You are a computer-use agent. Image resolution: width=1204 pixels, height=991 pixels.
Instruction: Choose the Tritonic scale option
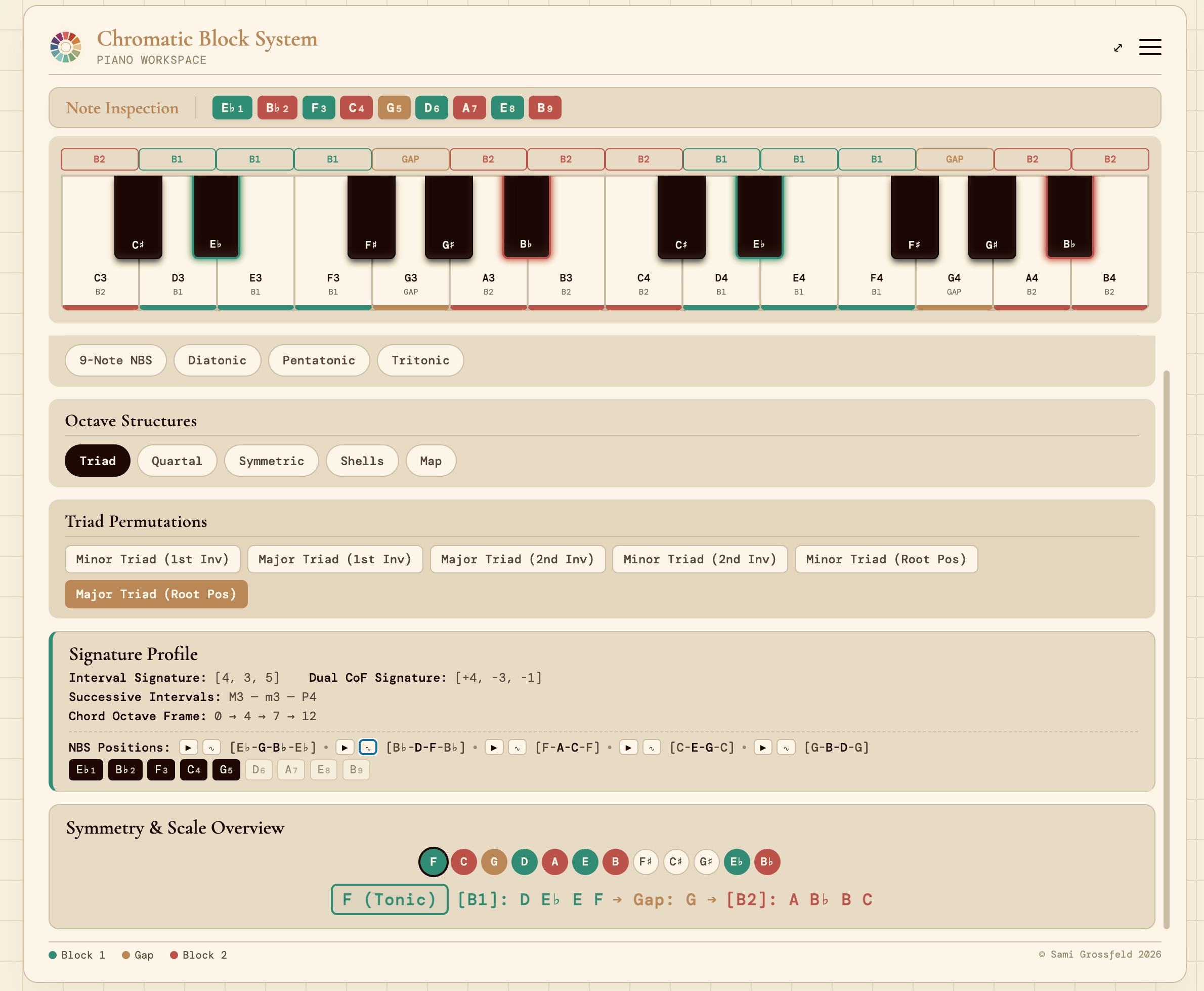tap(420, 360)
